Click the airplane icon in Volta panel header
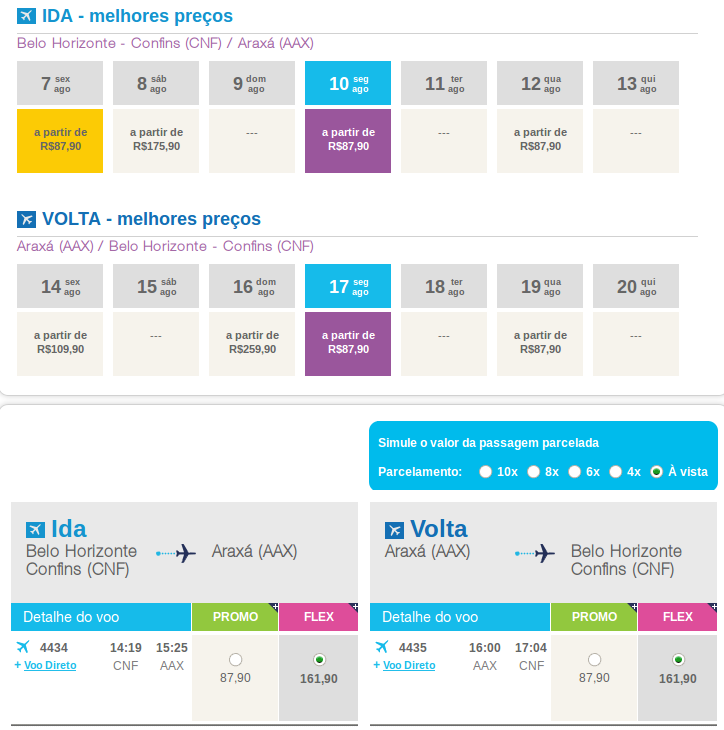724x730 pixels. pos(395,529)
